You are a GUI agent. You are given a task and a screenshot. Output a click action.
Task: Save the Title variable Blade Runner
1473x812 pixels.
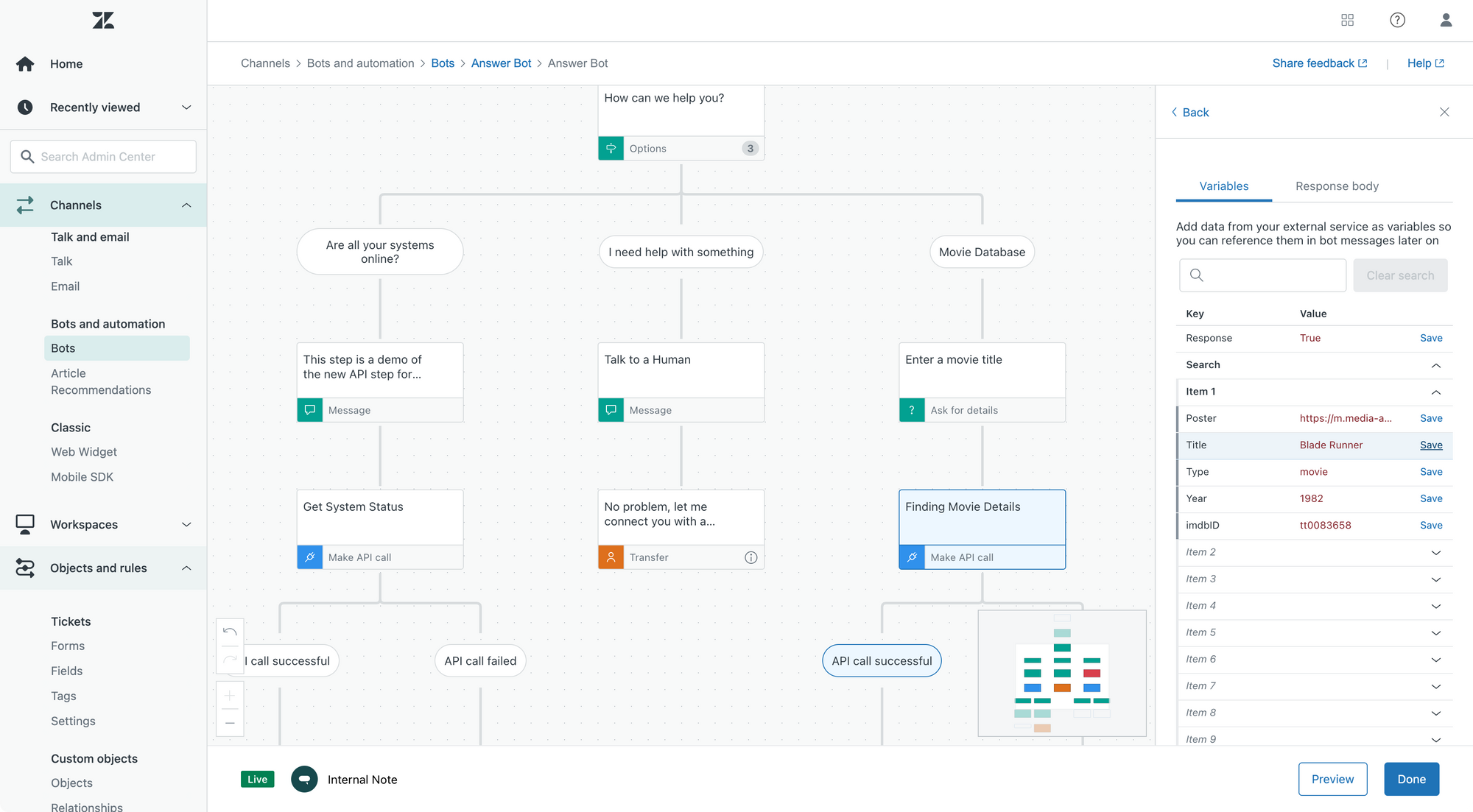[x=1430, y=445]
